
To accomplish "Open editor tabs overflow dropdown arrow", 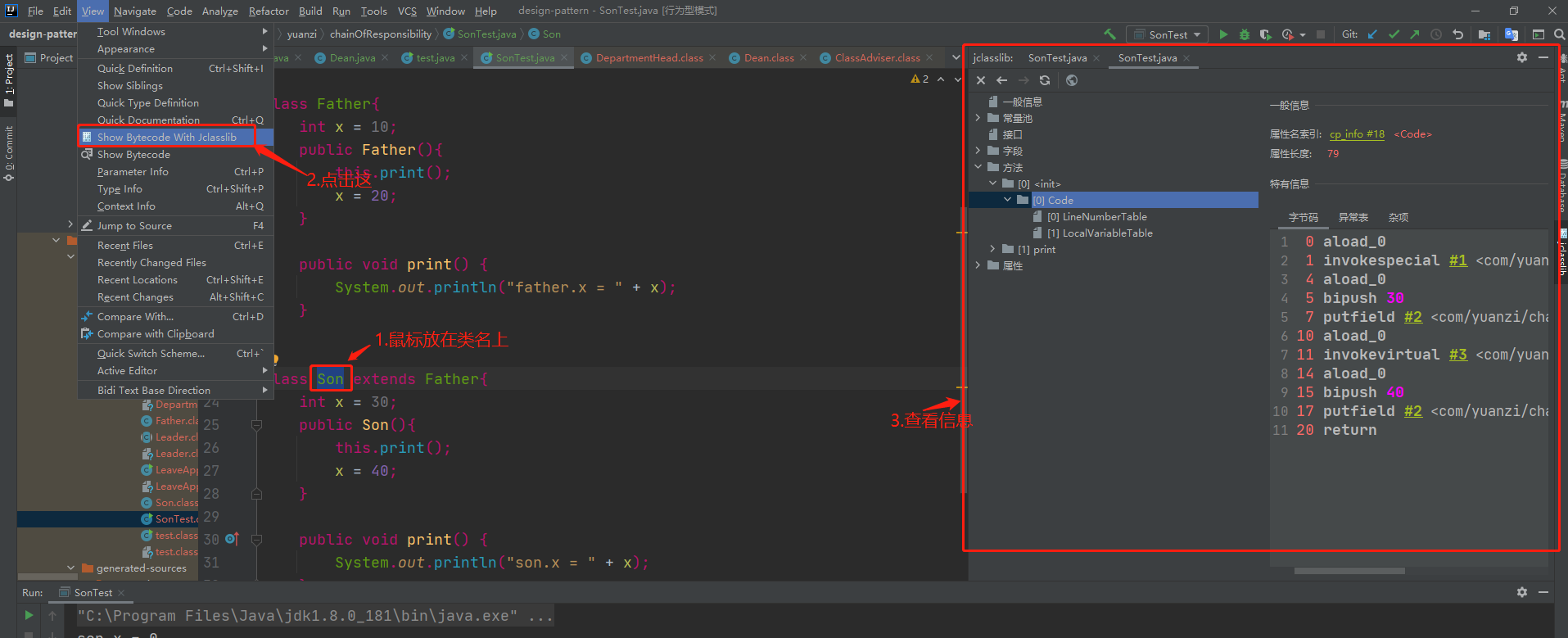I will point(956,57).
